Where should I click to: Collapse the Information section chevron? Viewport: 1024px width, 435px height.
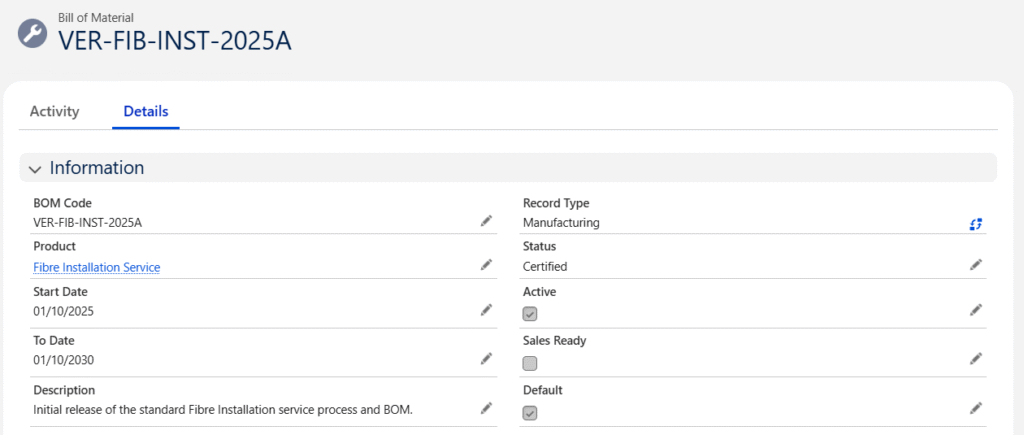pyautogui.click(x=35, y=168)
